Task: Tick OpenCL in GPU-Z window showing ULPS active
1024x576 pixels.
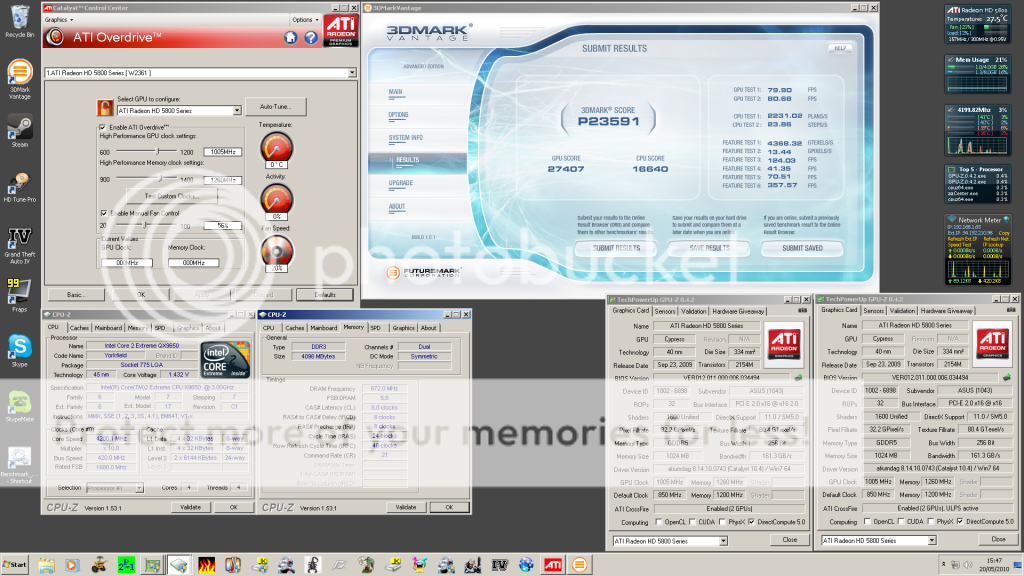Action: 867,521
